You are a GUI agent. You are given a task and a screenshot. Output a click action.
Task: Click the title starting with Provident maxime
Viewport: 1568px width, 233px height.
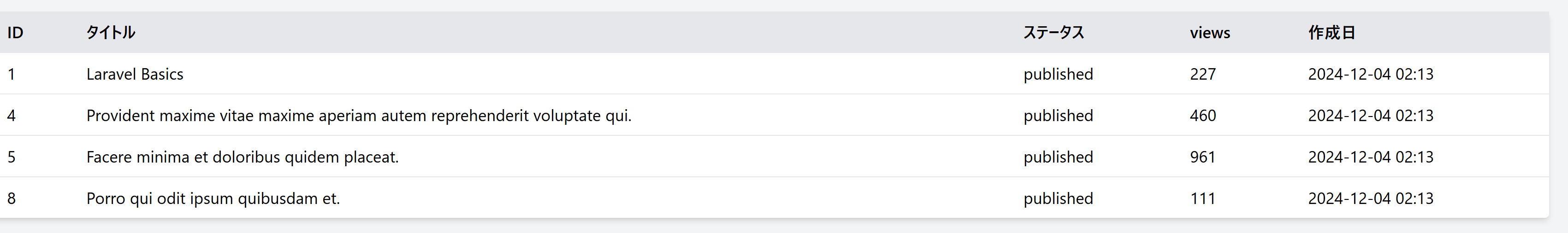(359, 116)
